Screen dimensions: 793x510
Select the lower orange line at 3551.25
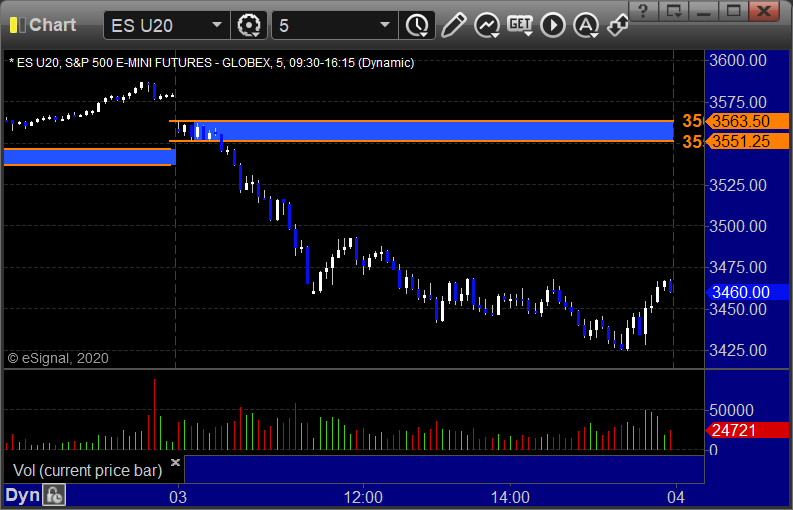[421, 141]
